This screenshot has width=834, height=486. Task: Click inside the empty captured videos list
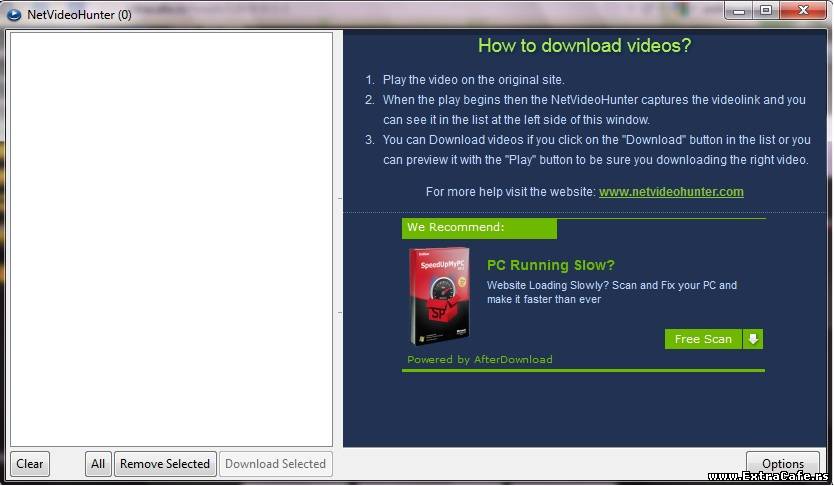click(170, 240)
